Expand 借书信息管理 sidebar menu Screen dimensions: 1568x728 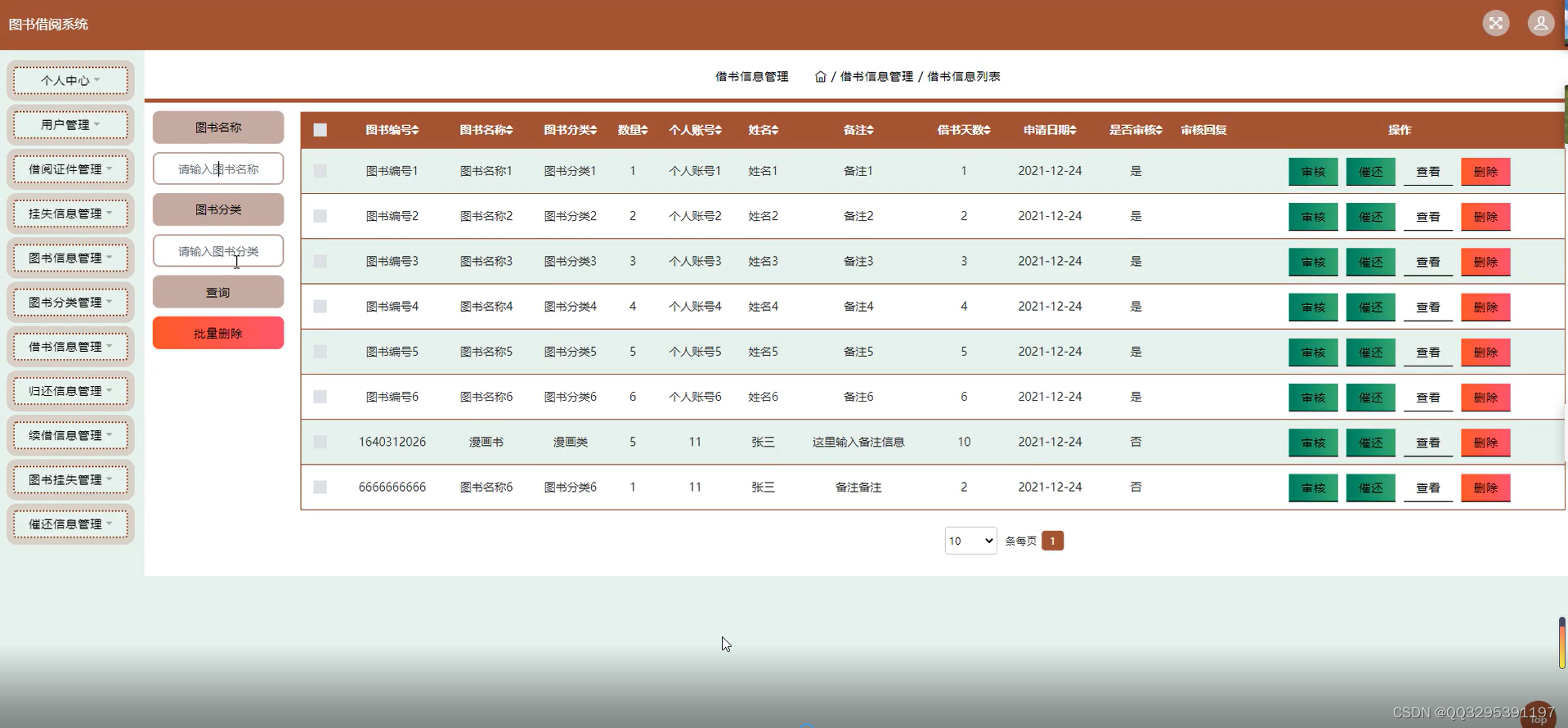pos(70,347)
